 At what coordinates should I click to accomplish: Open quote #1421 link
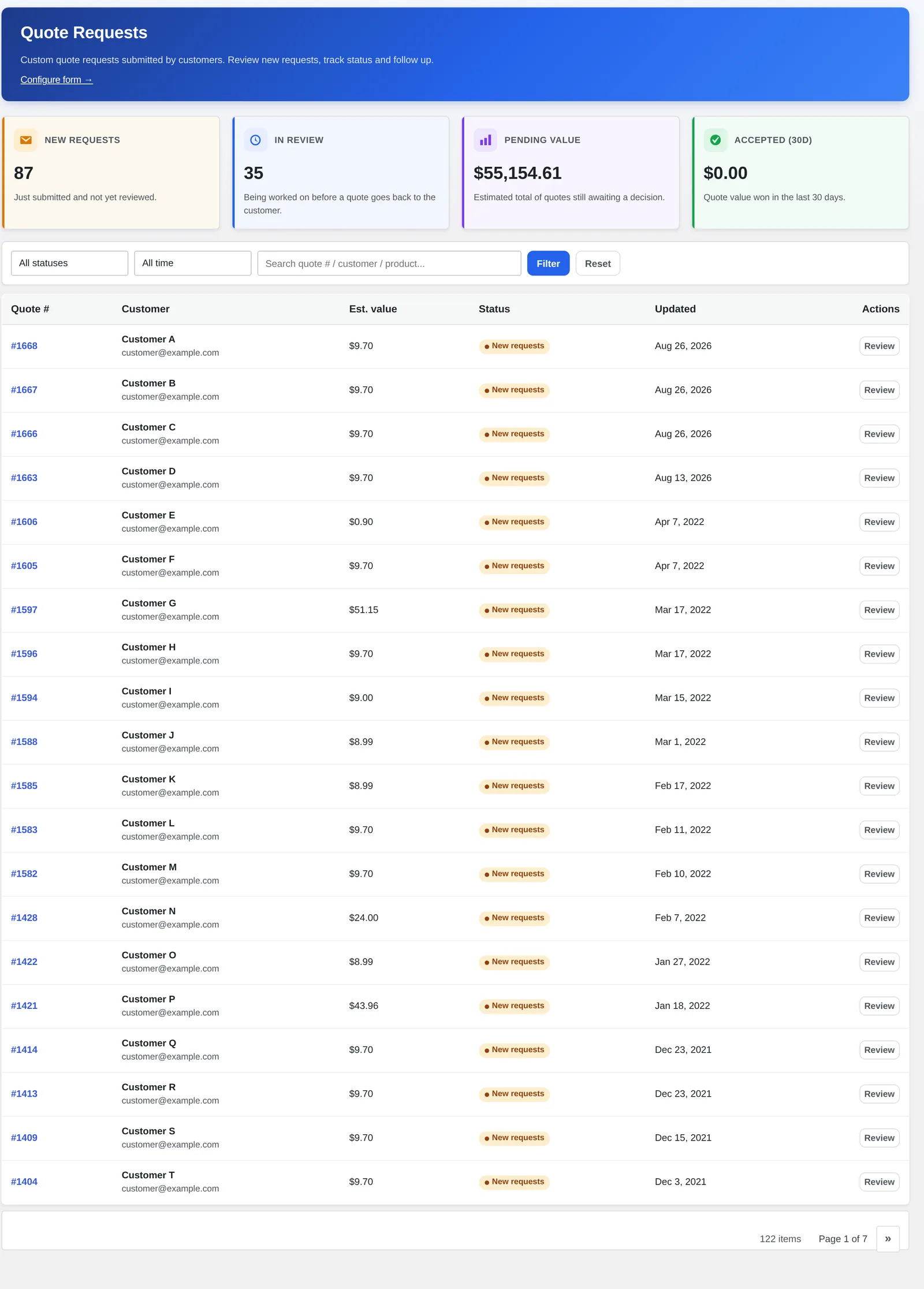tap(24, 1005)
